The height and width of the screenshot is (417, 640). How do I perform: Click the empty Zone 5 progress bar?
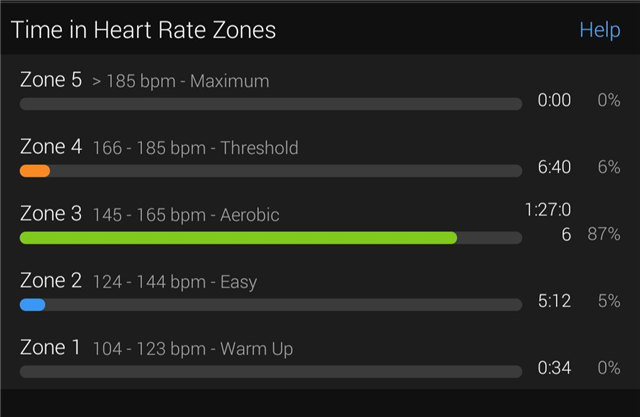coord(270,103)
